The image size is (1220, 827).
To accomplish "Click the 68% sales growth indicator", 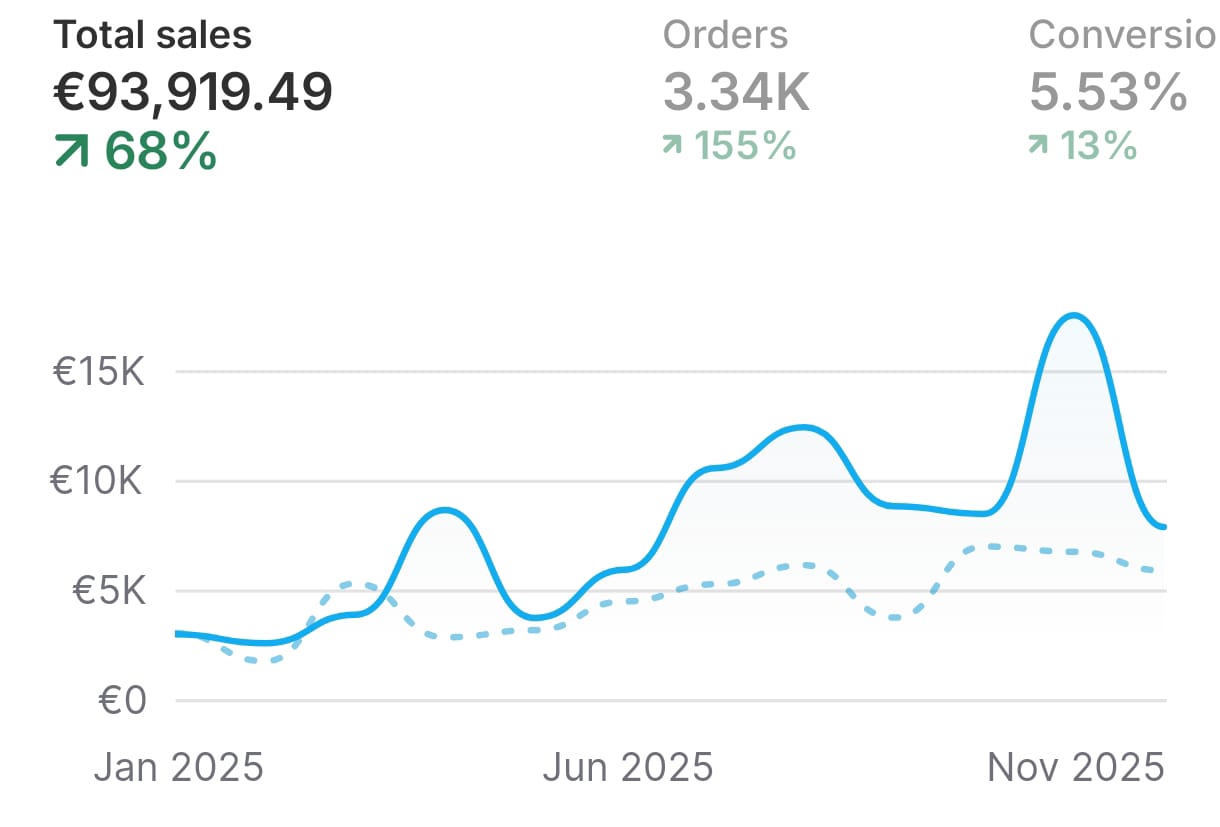I will [160, 150].
